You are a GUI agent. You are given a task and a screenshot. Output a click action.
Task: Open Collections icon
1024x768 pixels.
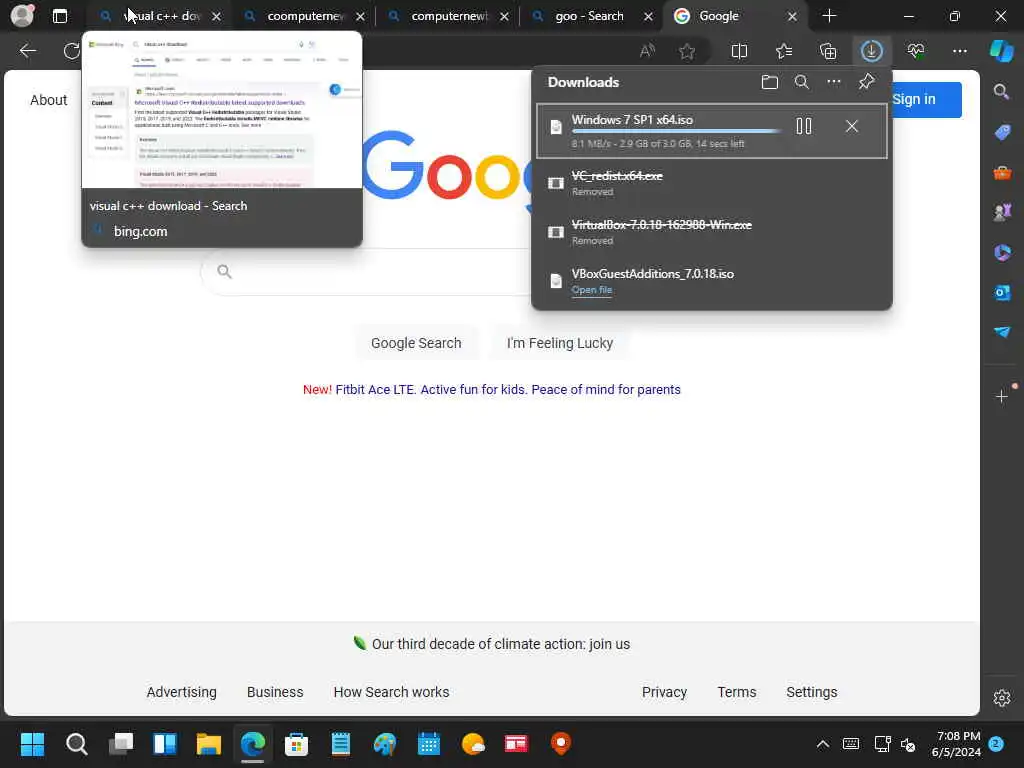828,51
